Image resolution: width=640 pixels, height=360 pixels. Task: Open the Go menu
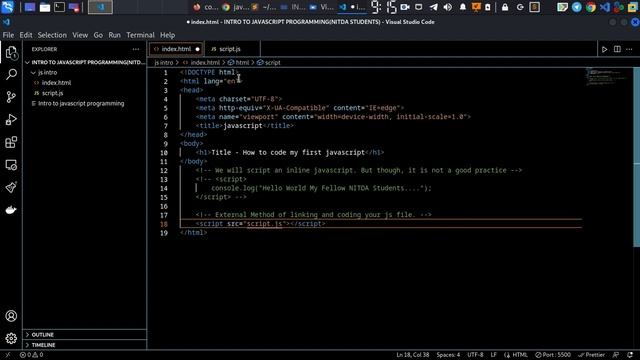click(x=98, y=35)
